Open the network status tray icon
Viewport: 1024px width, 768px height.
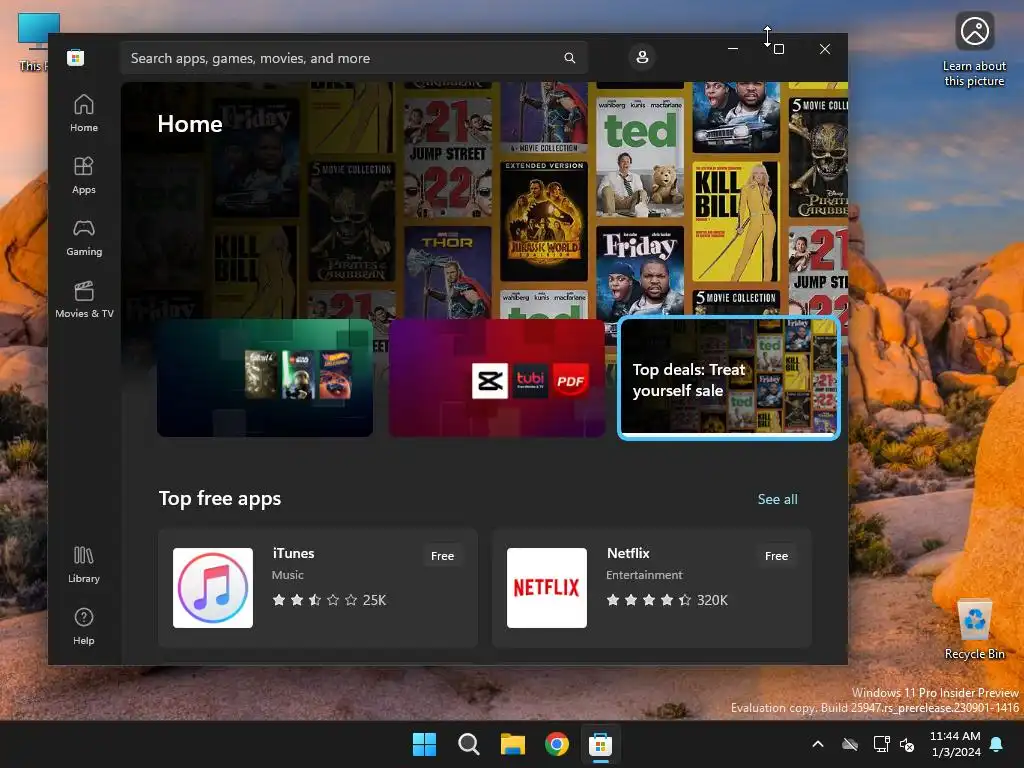881,744
